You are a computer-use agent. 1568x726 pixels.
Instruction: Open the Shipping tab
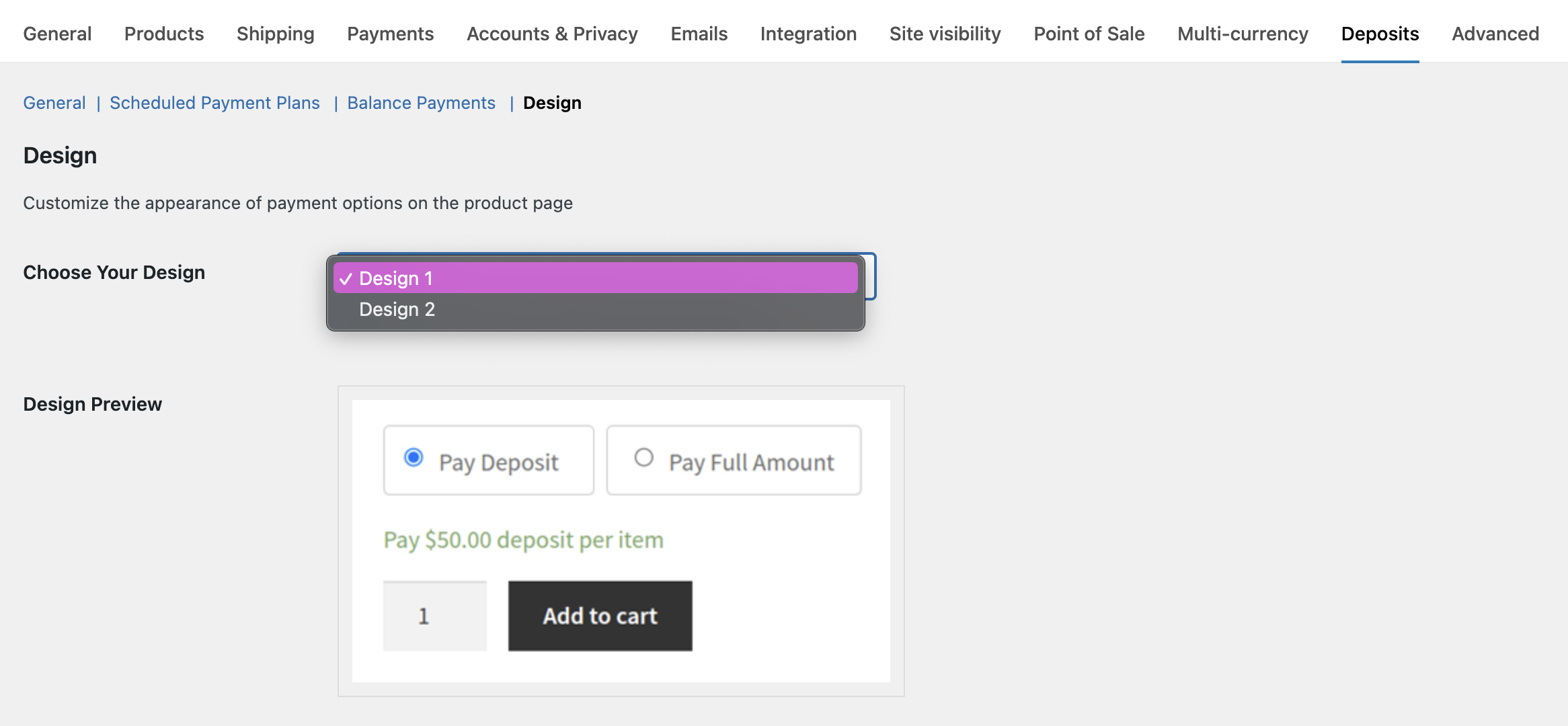pyautogui.click(x=275, y=34)
